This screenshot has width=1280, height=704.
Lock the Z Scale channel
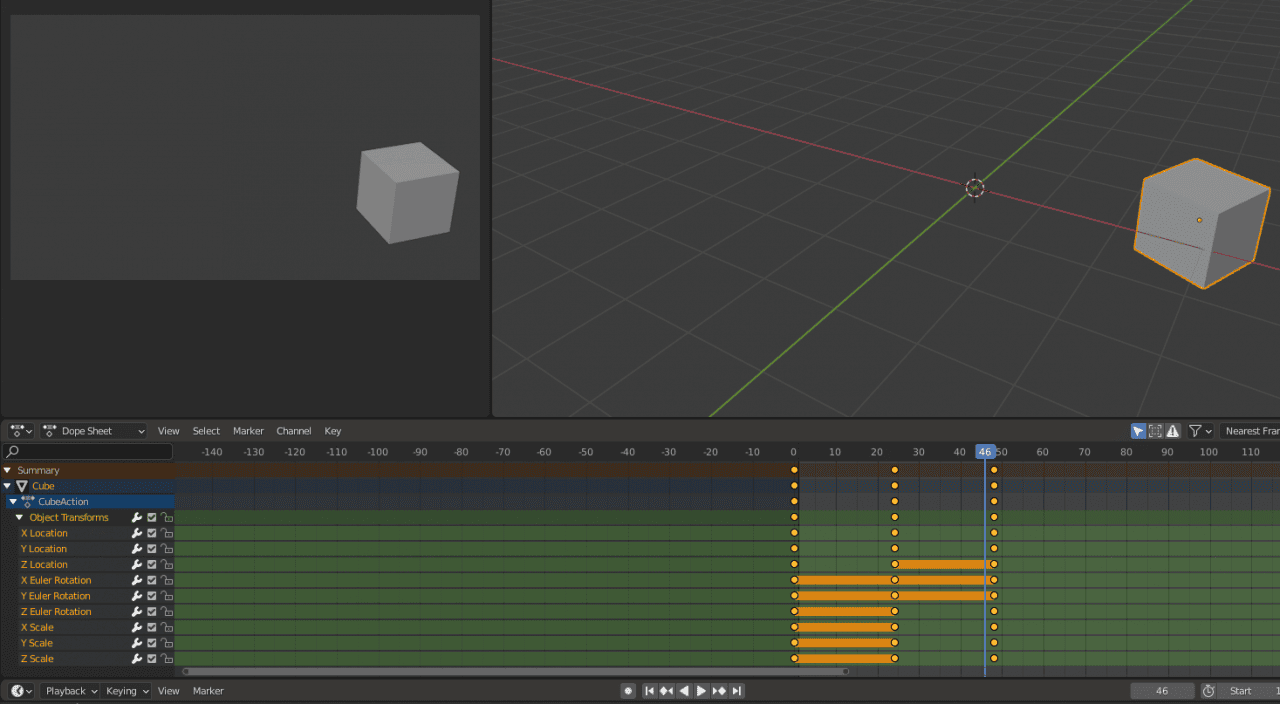(x=166, y=658)
